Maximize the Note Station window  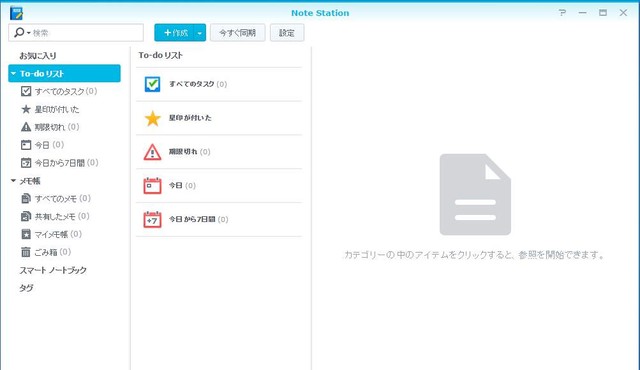603,13
